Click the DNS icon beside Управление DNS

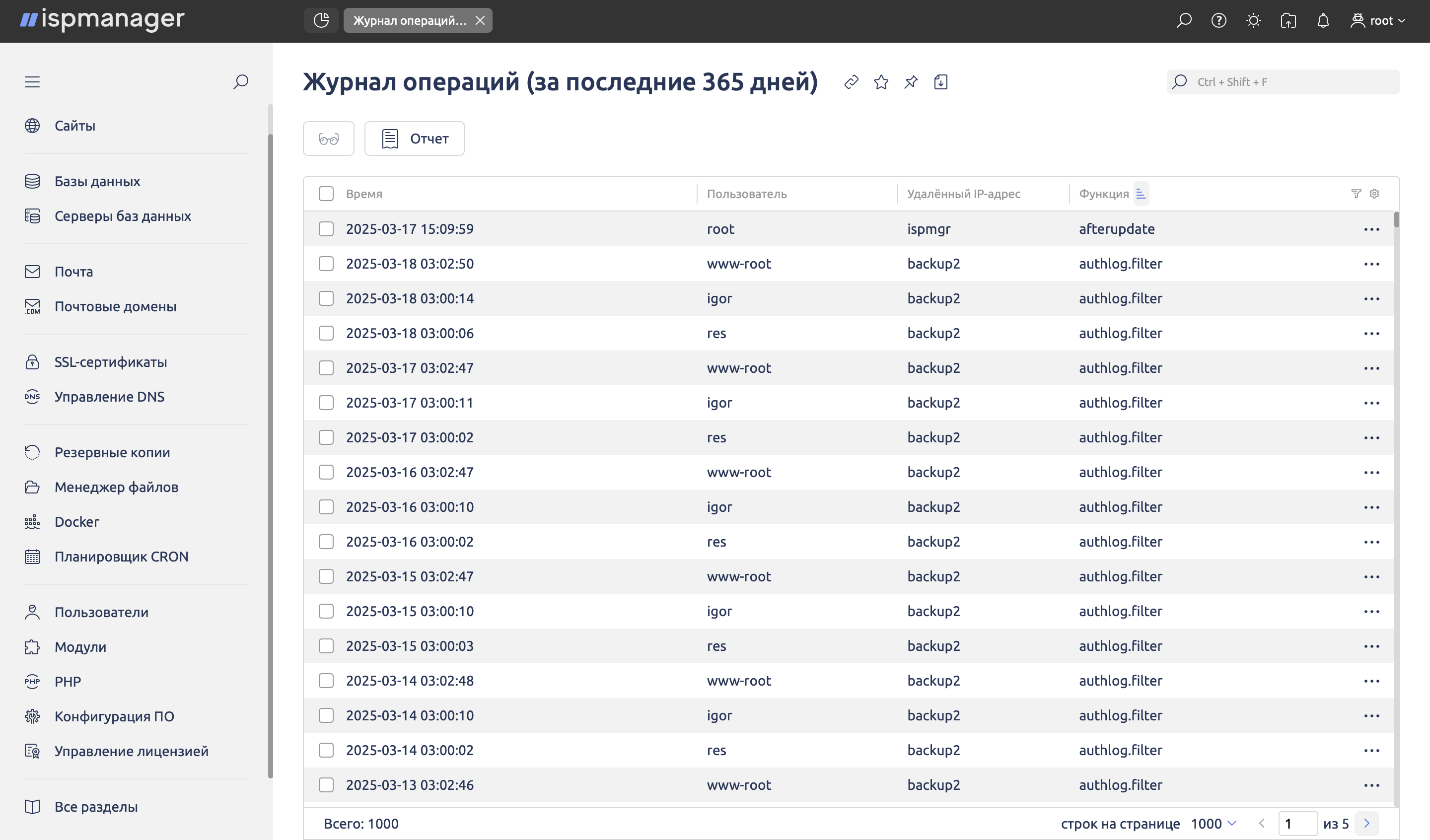[32, 396]
